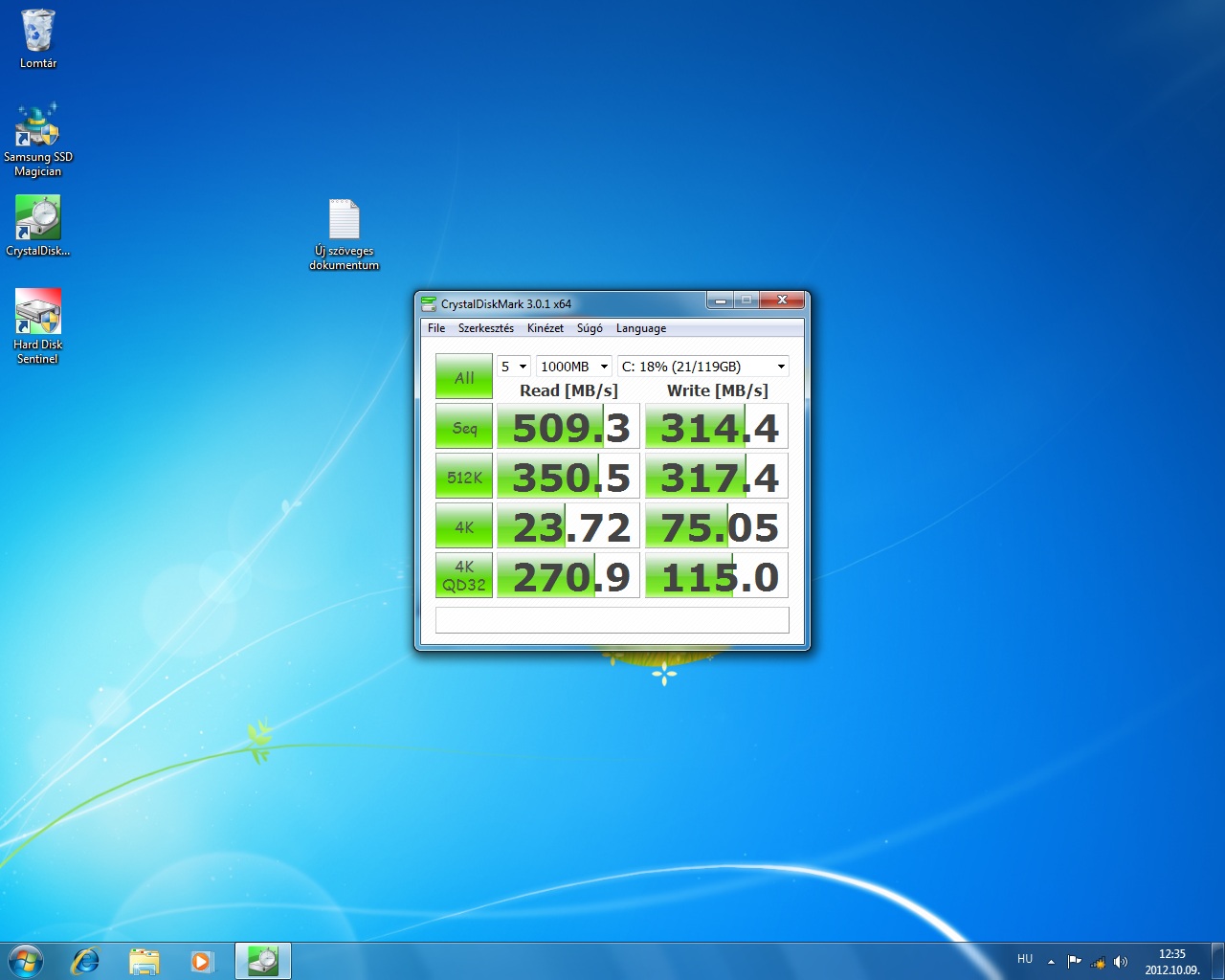Image resolution: width=1225 pixels, height=980 pixels.
Task: Click the 4K write result 75.05
Action: click(717, 526)
